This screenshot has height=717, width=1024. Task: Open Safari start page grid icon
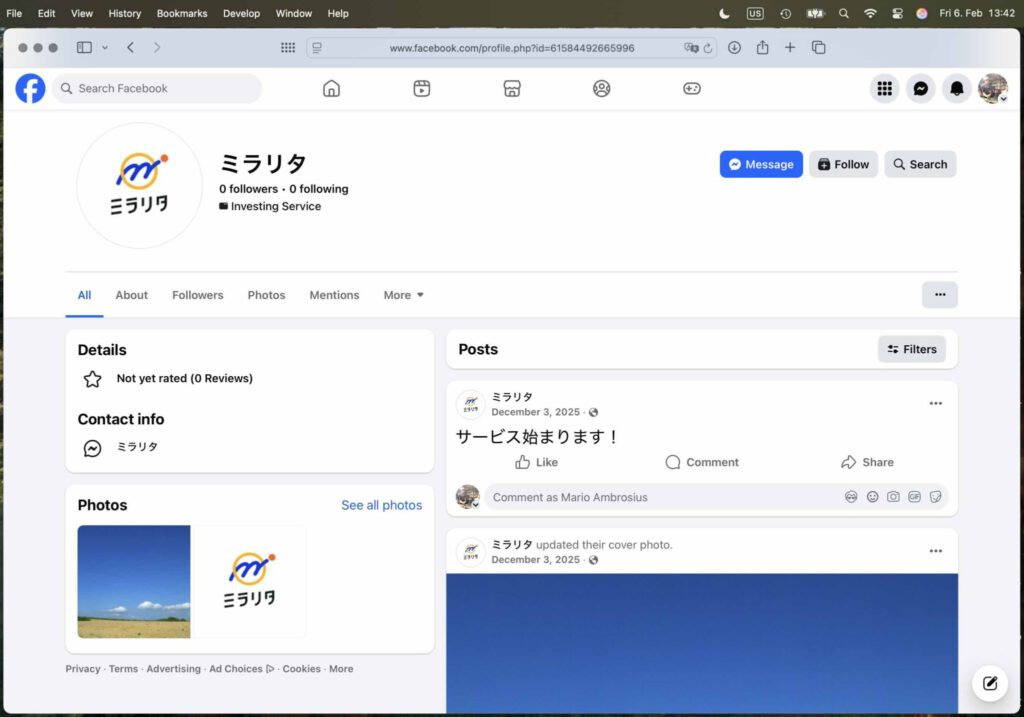coord(288,47)
